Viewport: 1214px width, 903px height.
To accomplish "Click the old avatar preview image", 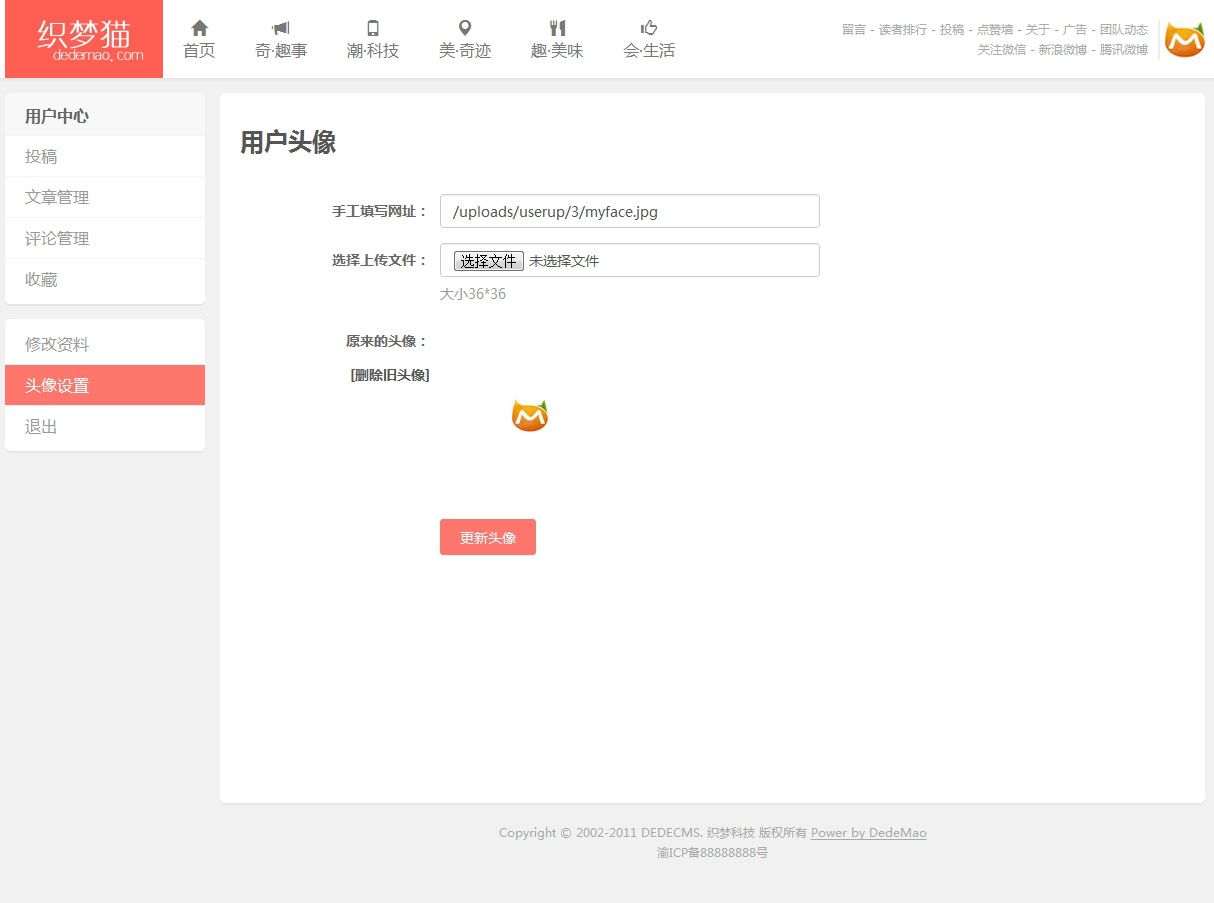I will click(530, 416).
